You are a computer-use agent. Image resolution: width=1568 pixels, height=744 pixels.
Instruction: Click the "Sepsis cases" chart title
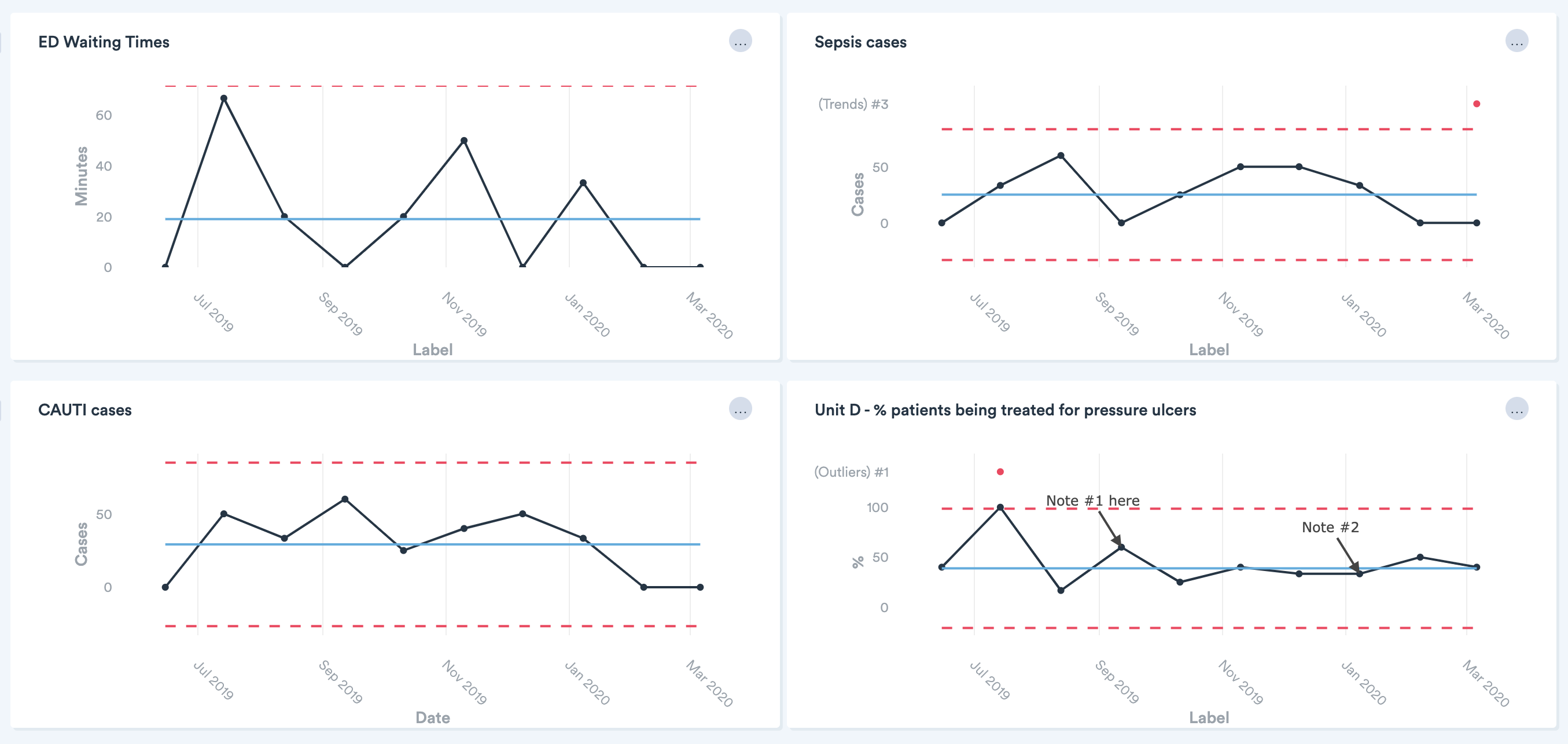(x=860, y=42)
